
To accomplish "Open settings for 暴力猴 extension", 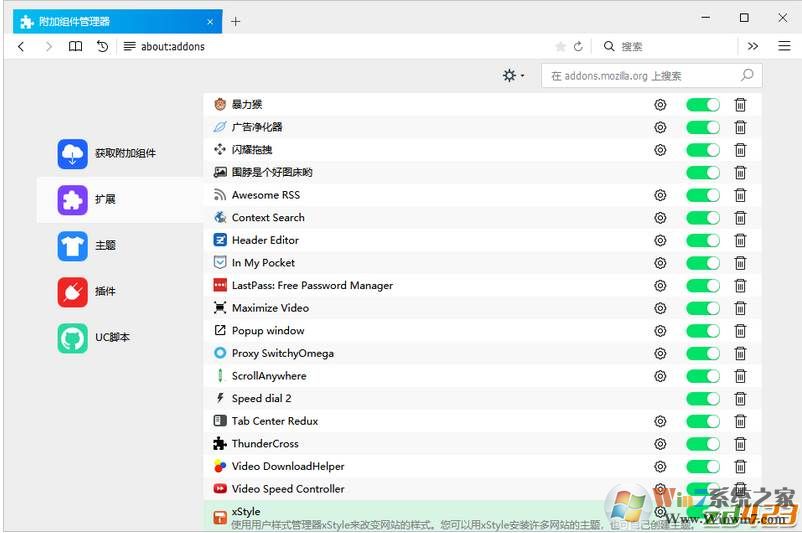I will tap(660, 105).
